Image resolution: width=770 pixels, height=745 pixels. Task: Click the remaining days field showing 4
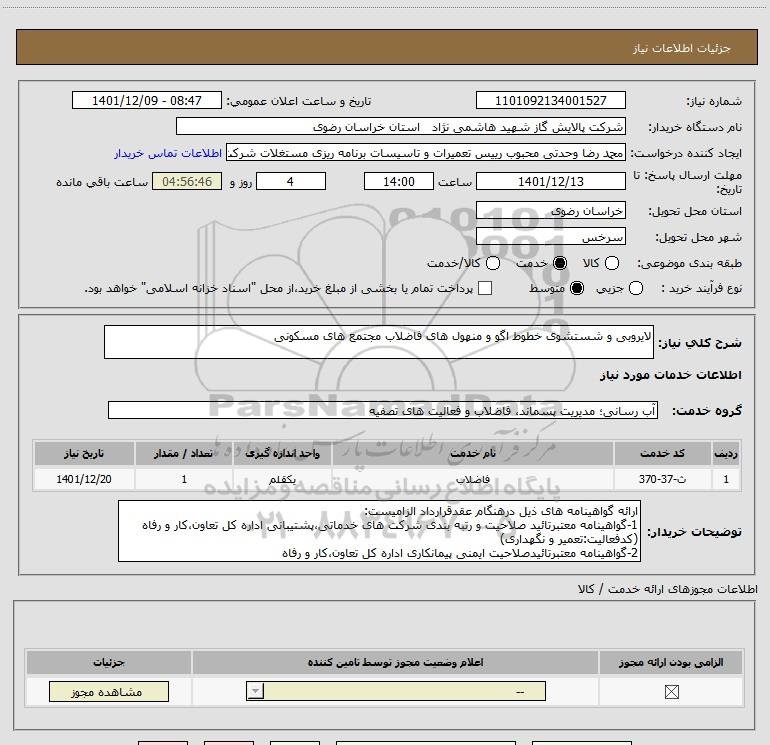291,181
